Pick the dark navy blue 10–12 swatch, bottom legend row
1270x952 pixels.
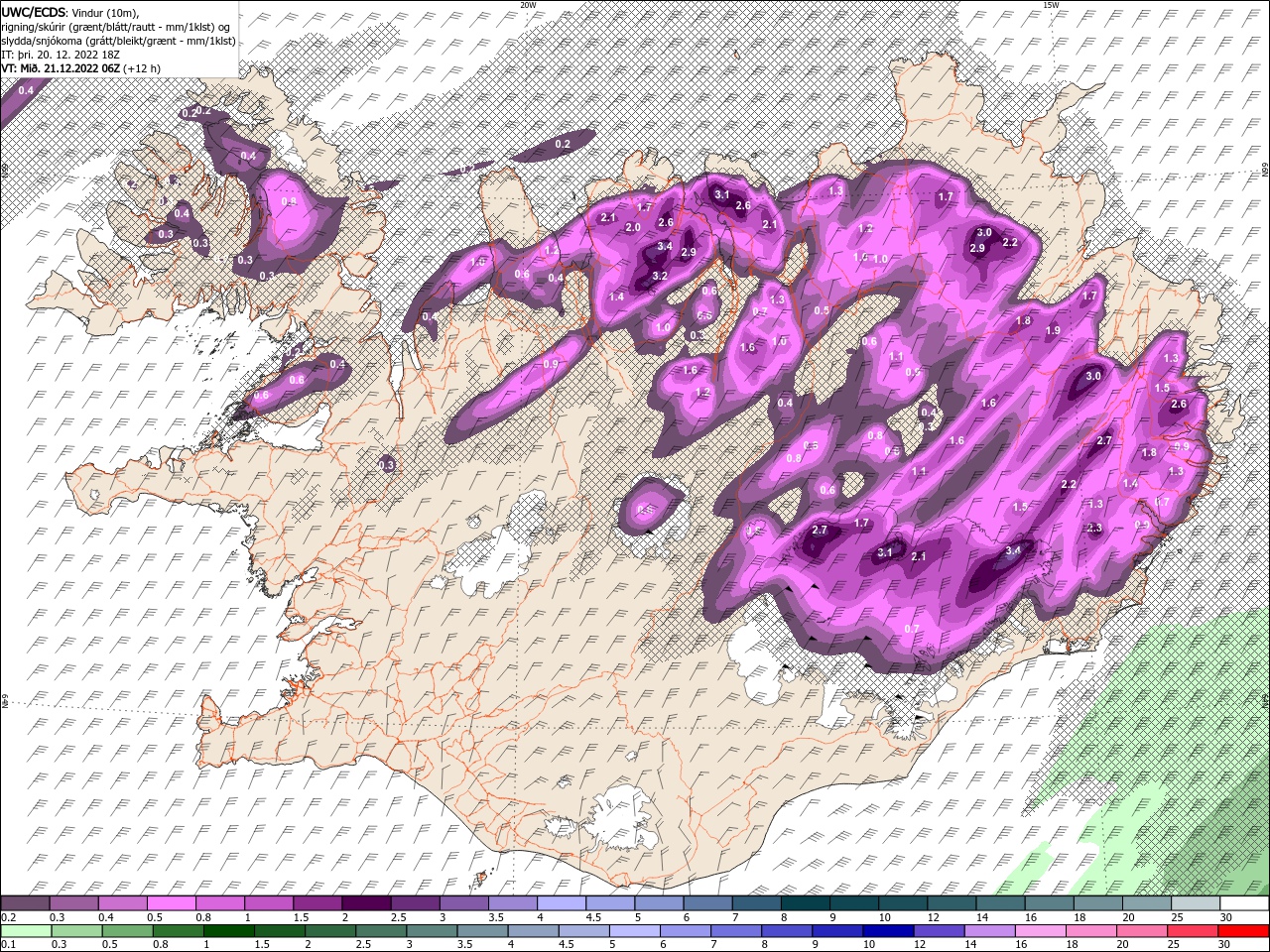889,931
